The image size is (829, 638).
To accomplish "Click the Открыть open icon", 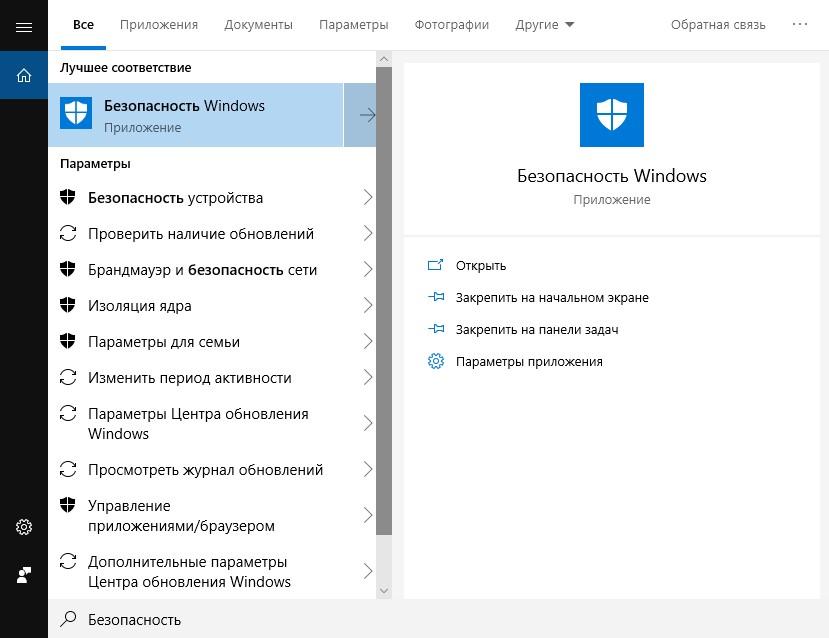I will click(x=435, y=265).
